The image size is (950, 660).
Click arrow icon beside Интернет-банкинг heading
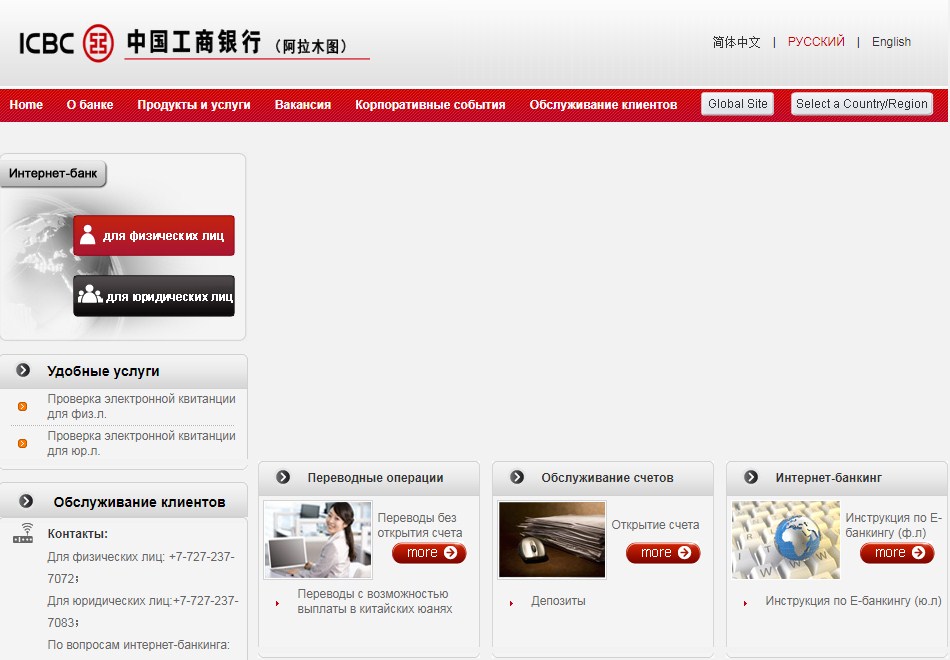click(751, 478)
